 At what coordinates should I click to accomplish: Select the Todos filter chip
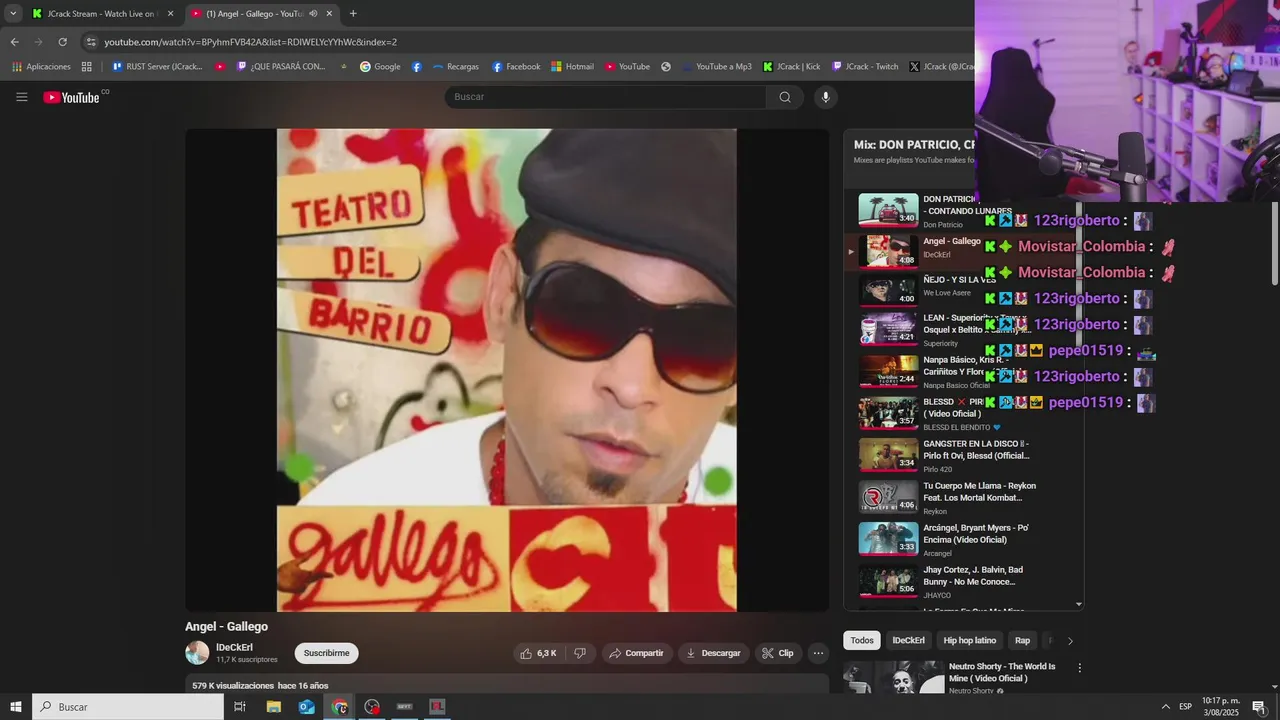point(862,641)
